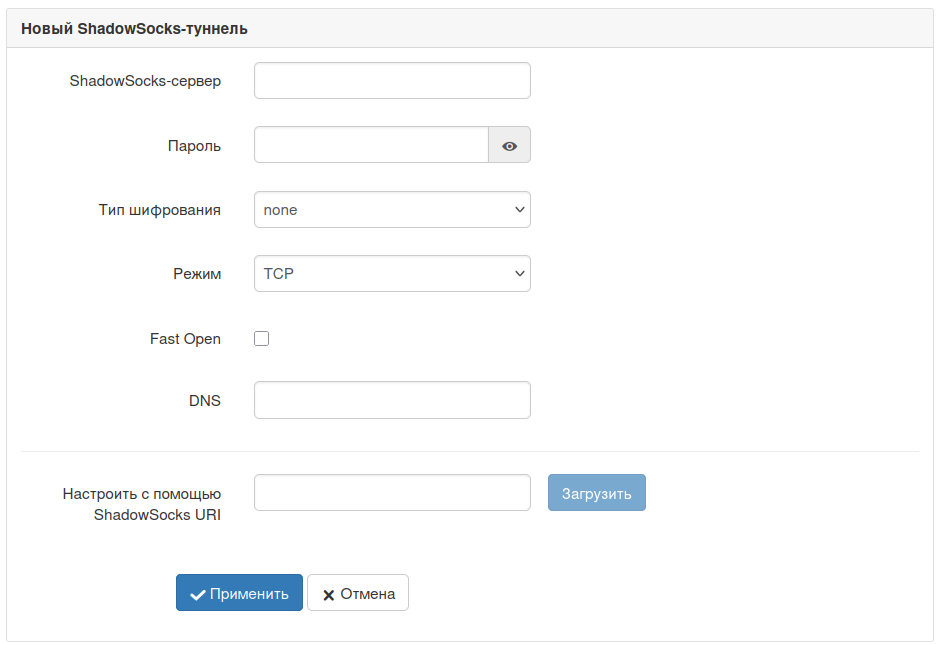Focus the ShadowSocks-сервер input field

point(392,81)
